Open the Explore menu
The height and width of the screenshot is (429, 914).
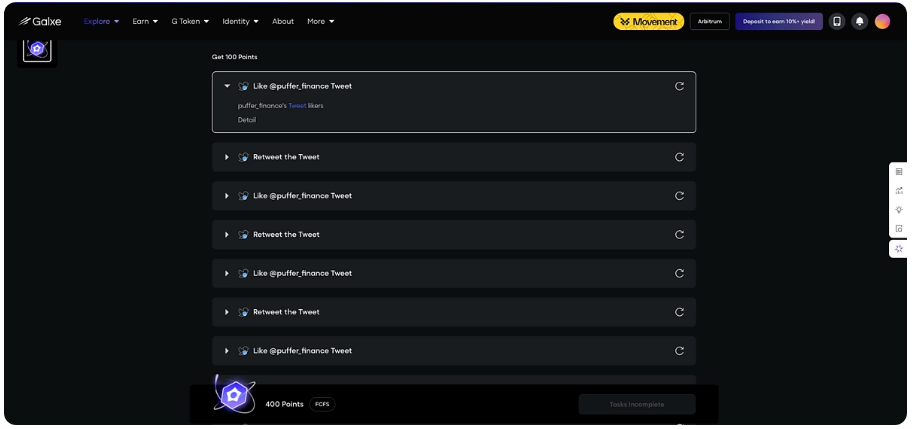(101, 22)
